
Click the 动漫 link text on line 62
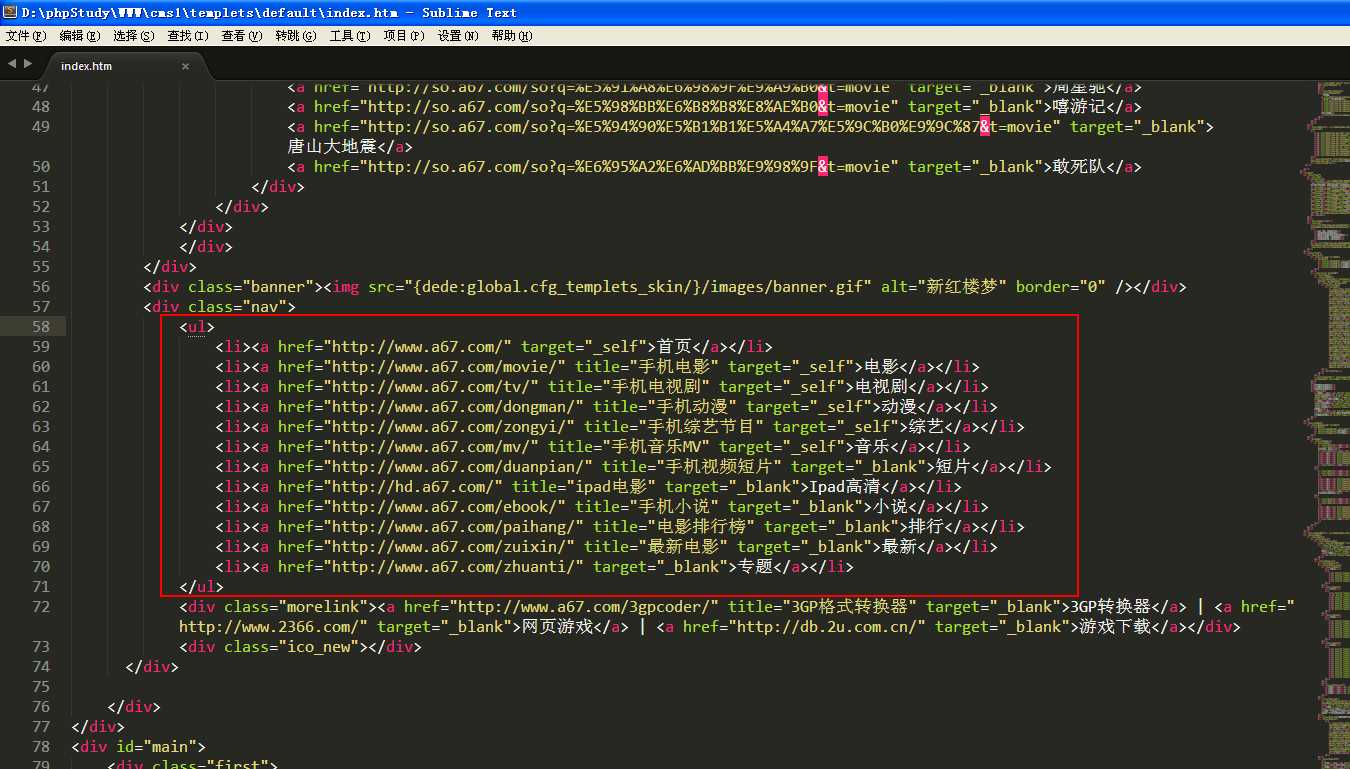pyautogui.click(x=899, y=407)
